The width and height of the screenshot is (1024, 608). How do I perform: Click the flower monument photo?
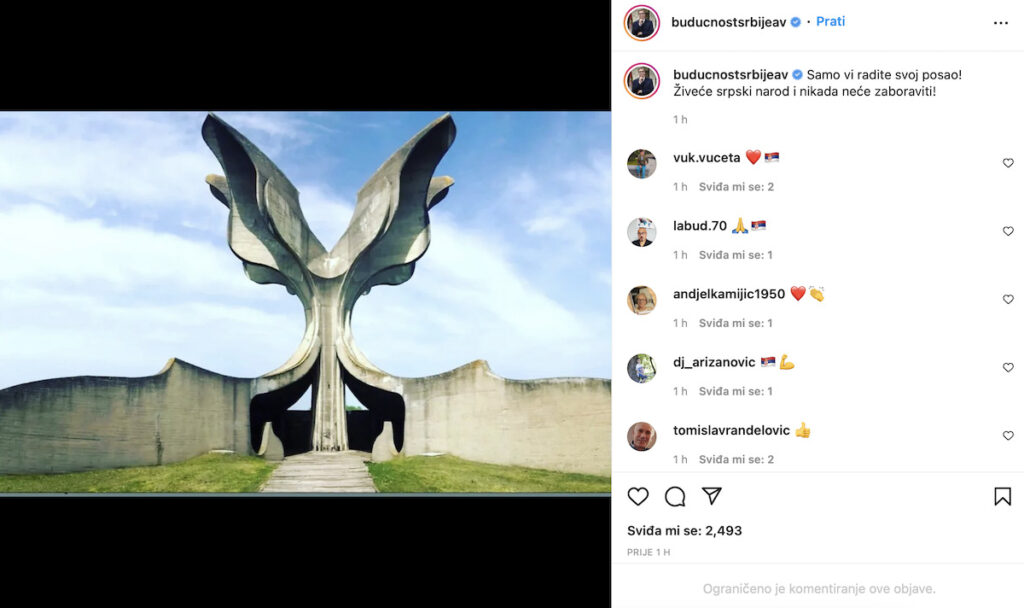coord(306,303)
